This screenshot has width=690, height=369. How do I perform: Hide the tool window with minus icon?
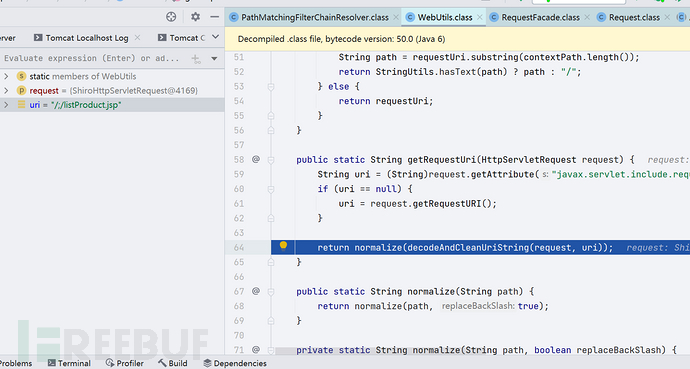point(215,17)
